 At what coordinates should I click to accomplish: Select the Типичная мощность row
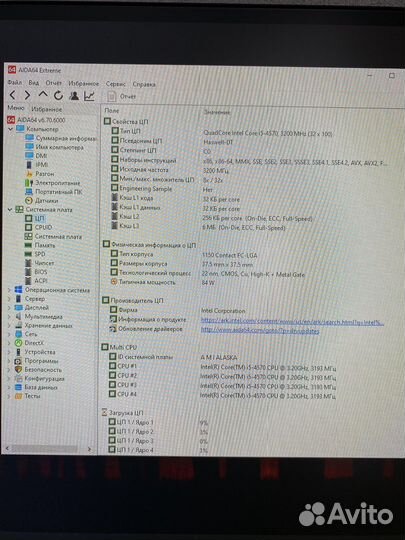(163, 282)
